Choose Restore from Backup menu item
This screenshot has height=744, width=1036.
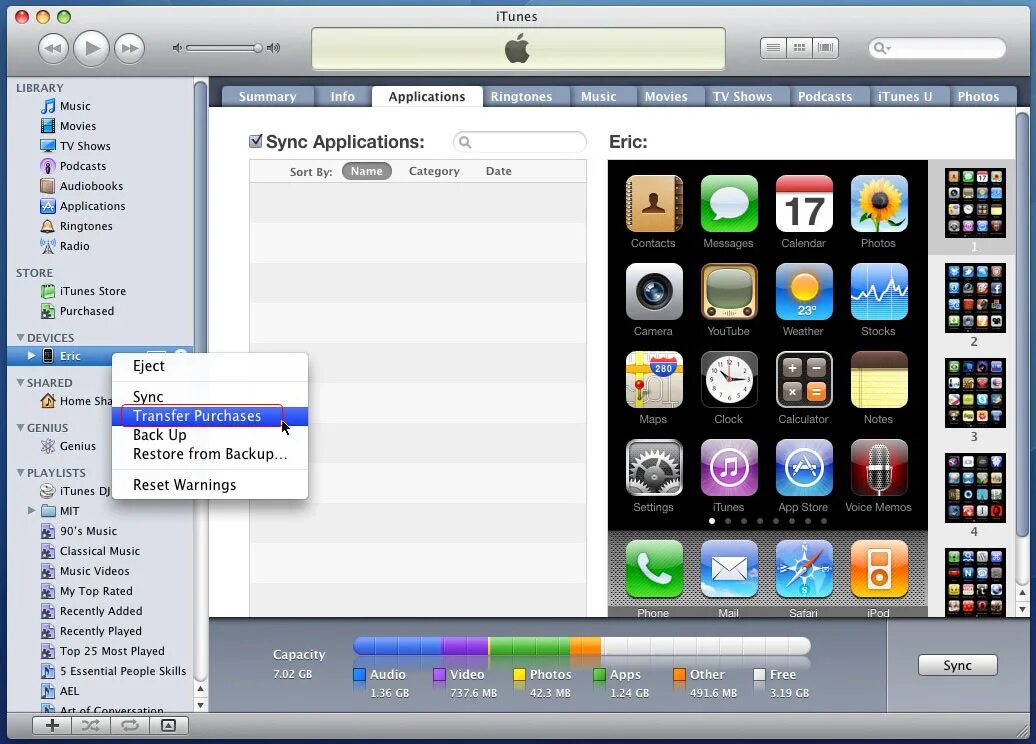tap(209, 454)
